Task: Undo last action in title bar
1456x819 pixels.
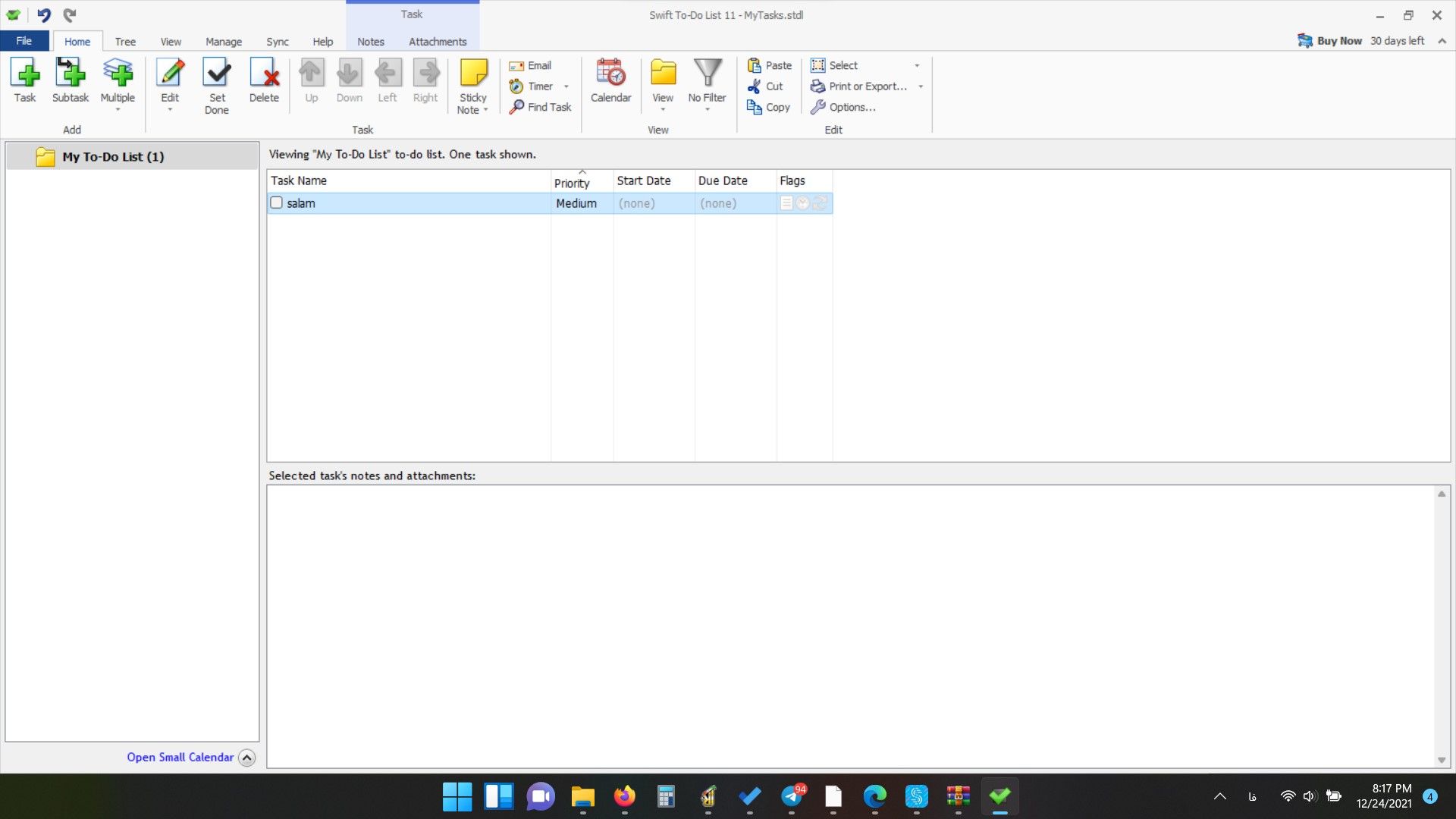Action: [x=44, y=14]
